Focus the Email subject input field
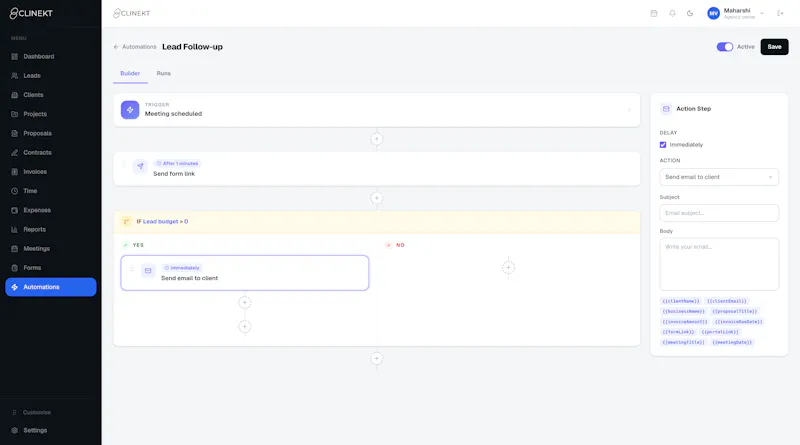The height and width of the screenshot is (445, 800). click(719, 213)
